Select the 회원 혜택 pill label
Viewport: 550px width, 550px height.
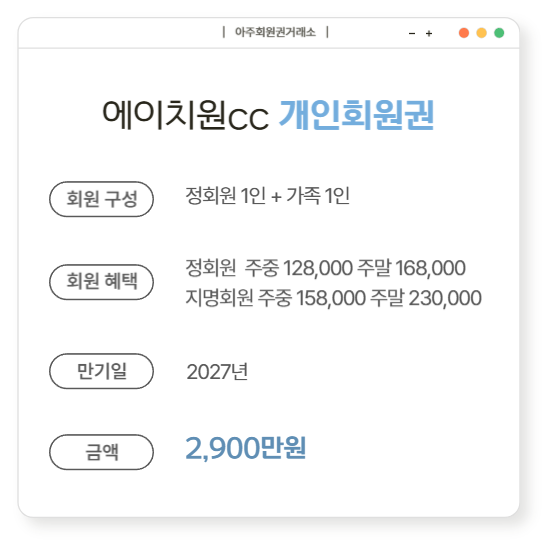click(101, 282)
